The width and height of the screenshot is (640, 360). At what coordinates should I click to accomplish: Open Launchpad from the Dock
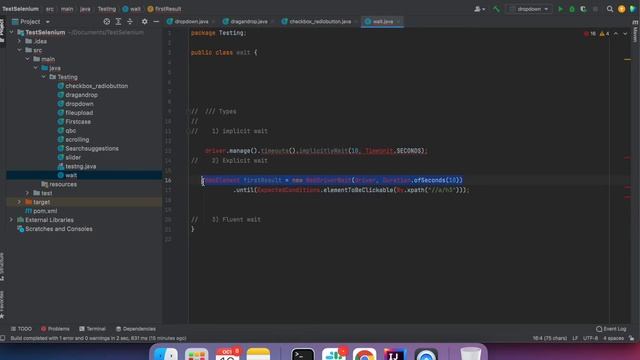click(196, 353)
